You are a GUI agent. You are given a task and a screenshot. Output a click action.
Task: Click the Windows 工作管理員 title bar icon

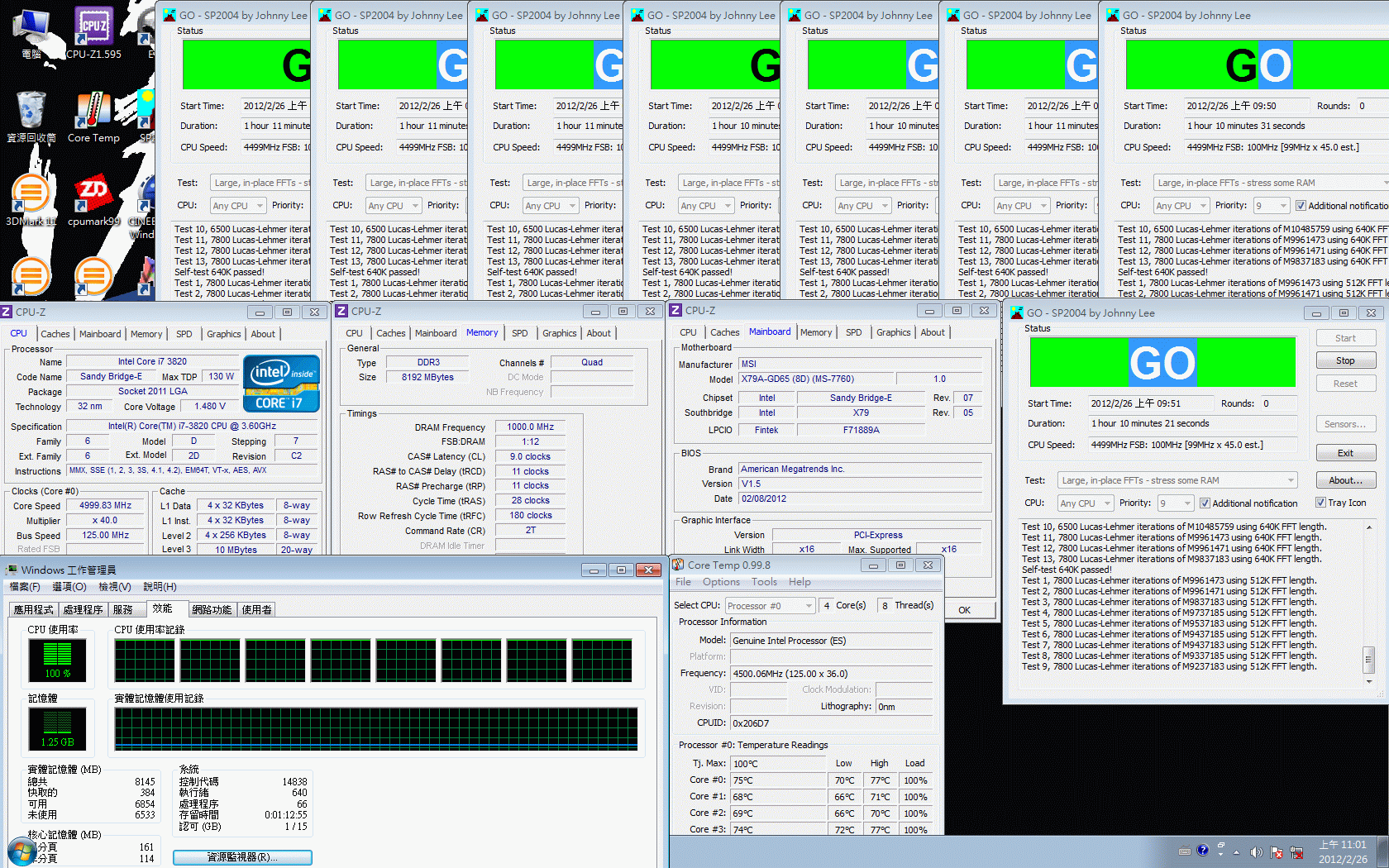(12, 570)
